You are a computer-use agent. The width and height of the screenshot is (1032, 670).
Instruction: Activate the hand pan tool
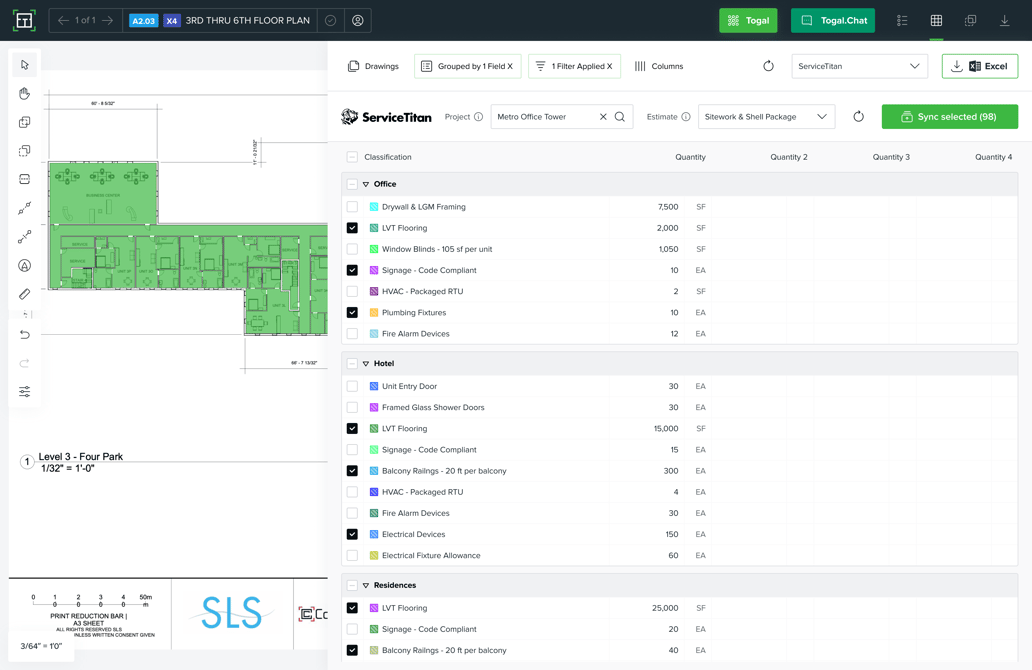click(x=24, y=94)
